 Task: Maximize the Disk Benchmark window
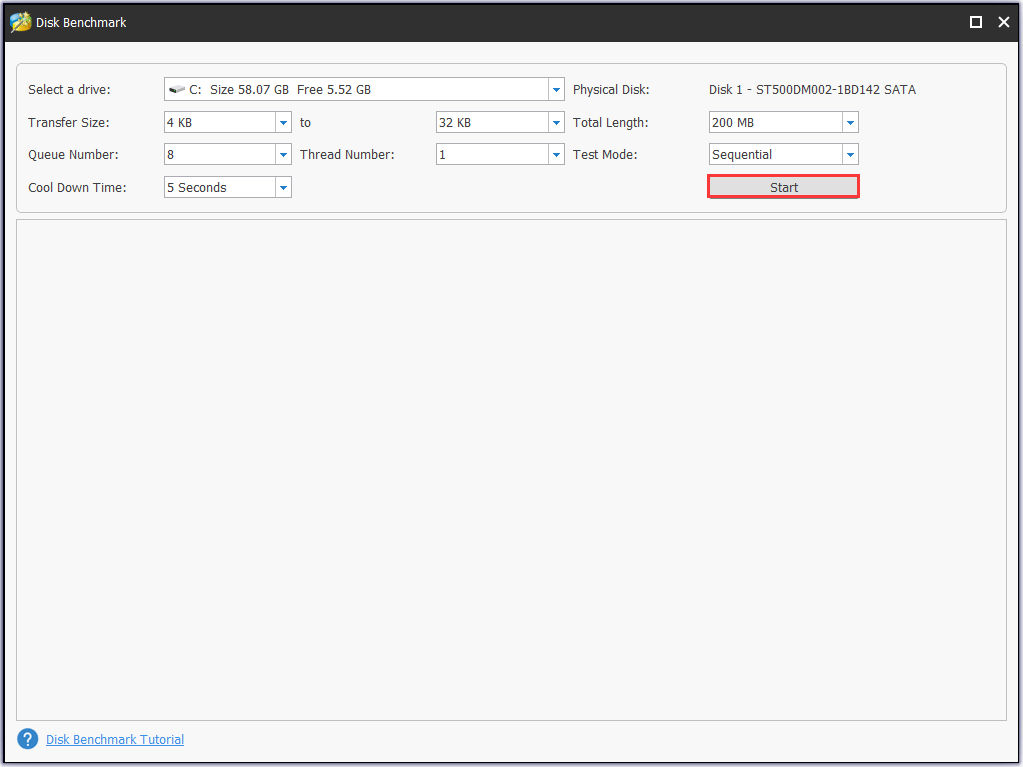click(976, 22)
